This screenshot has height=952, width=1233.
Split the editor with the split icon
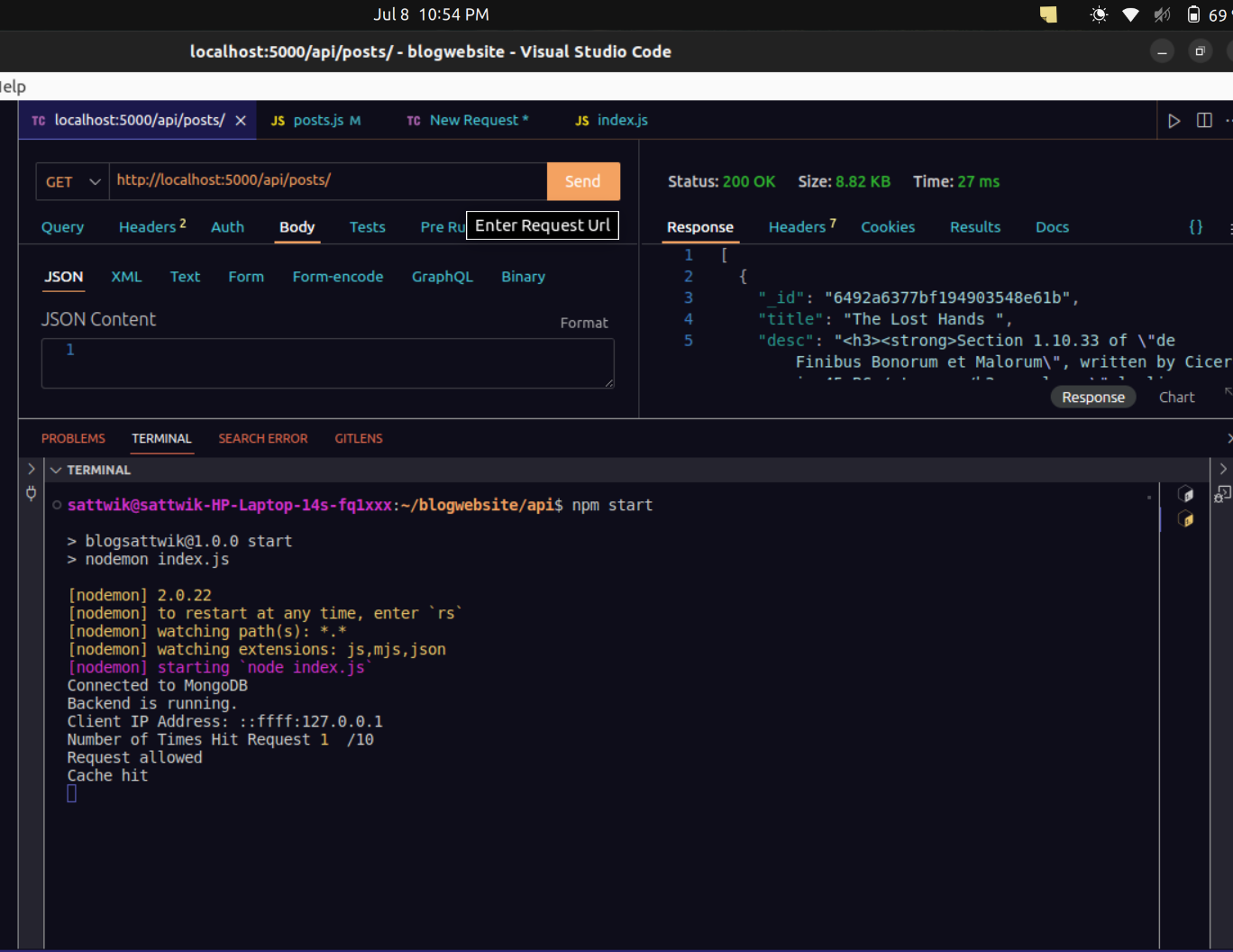click(x=1204, y=121)
